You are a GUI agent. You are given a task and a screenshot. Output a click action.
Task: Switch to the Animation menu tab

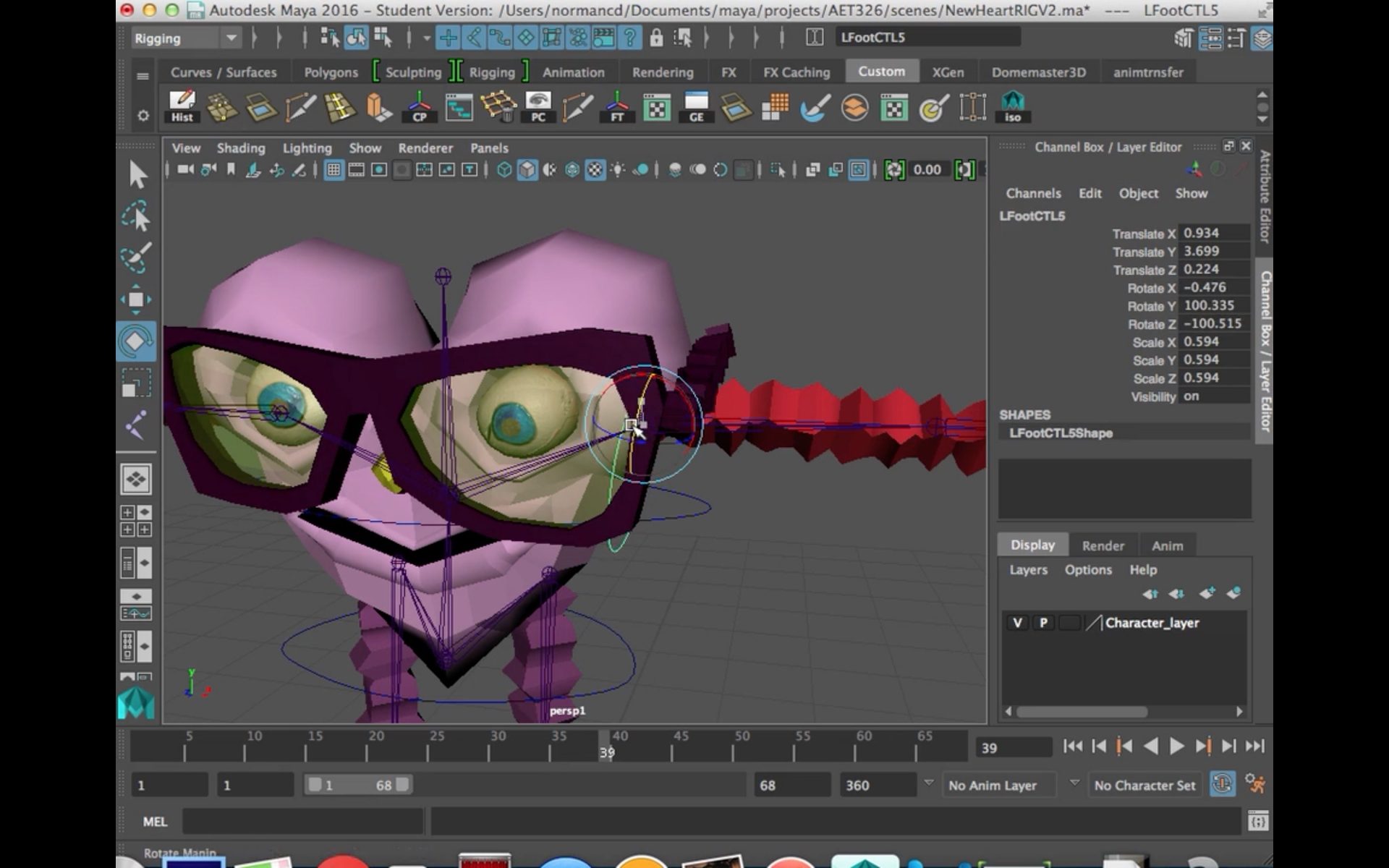point(573,72)
